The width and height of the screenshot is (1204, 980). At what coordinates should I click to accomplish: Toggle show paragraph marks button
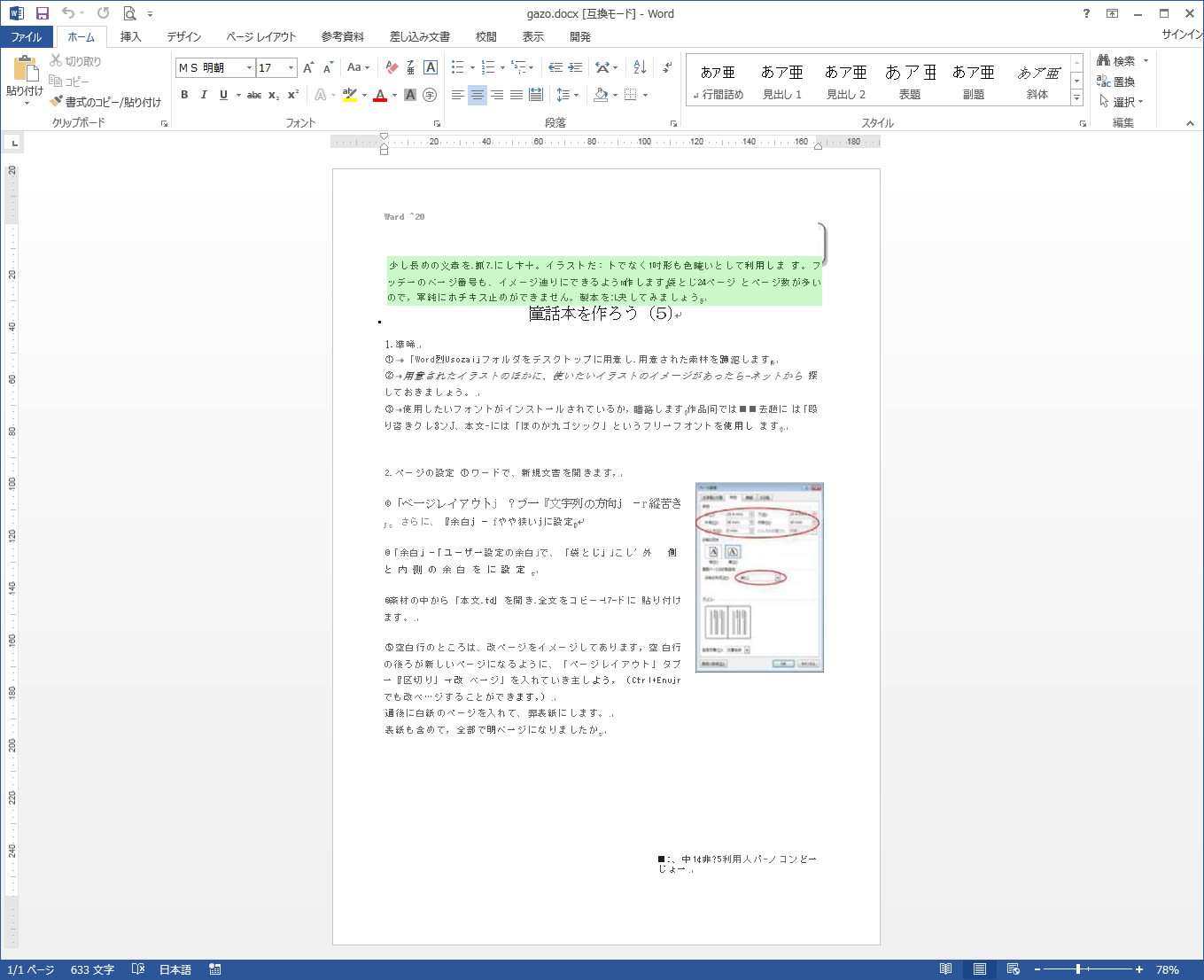pyautogui.click(x=667, y=67)
